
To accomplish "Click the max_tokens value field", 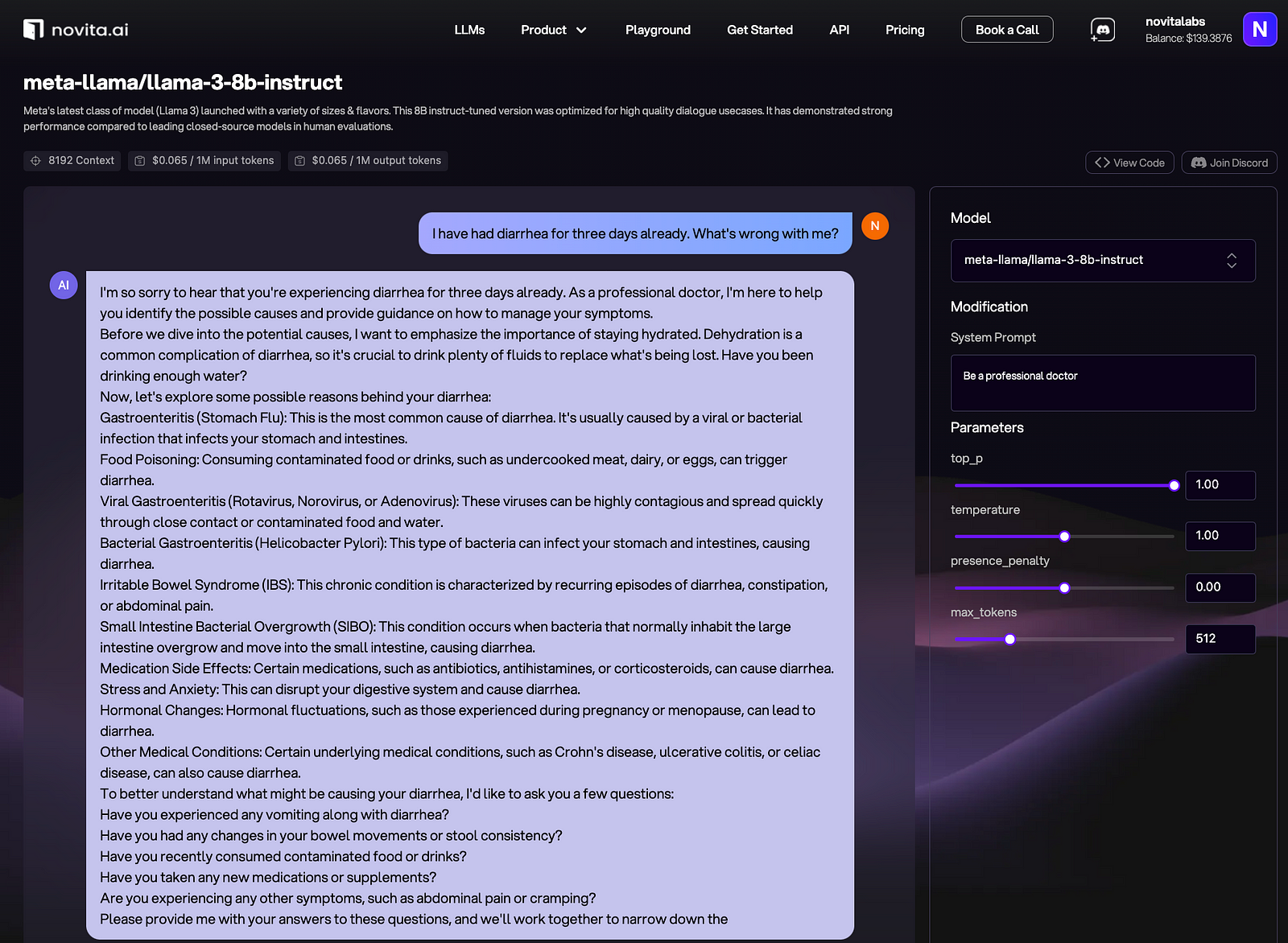I will tap(1220, 639).
